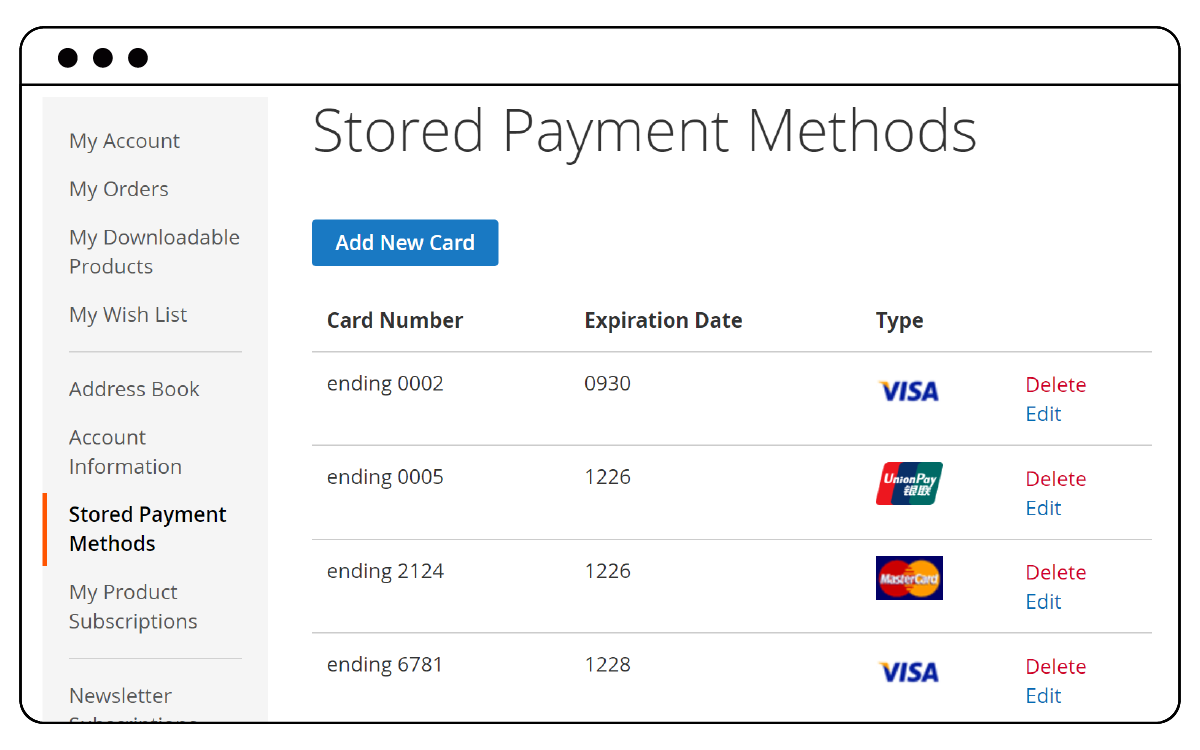The image size is (1200, 750).
Task: Click the Type column header
Action: click(899, 321)
